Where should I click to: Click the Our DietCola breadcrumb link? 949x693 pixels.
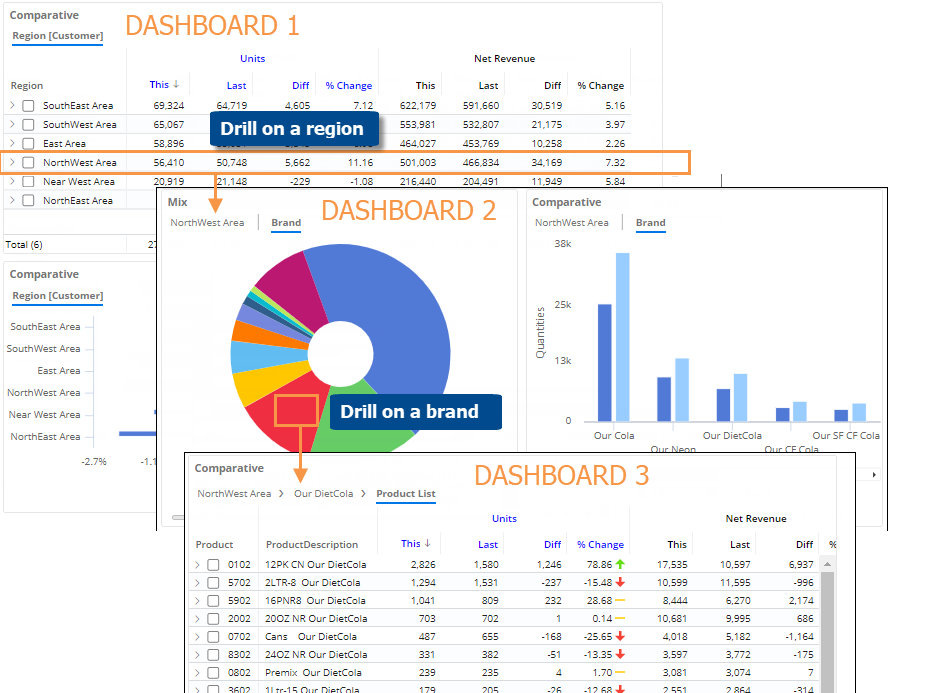(323, 494)
